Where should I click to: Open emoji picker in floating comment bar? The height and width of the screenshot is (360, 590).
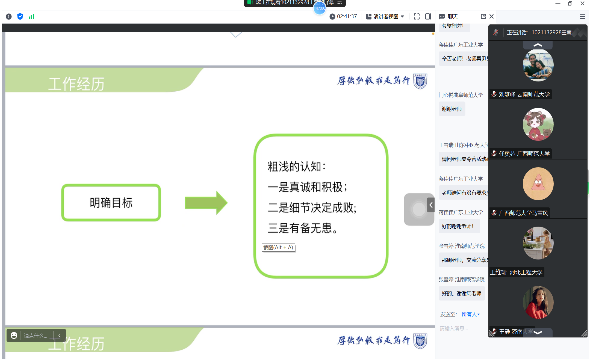point(14,335)
